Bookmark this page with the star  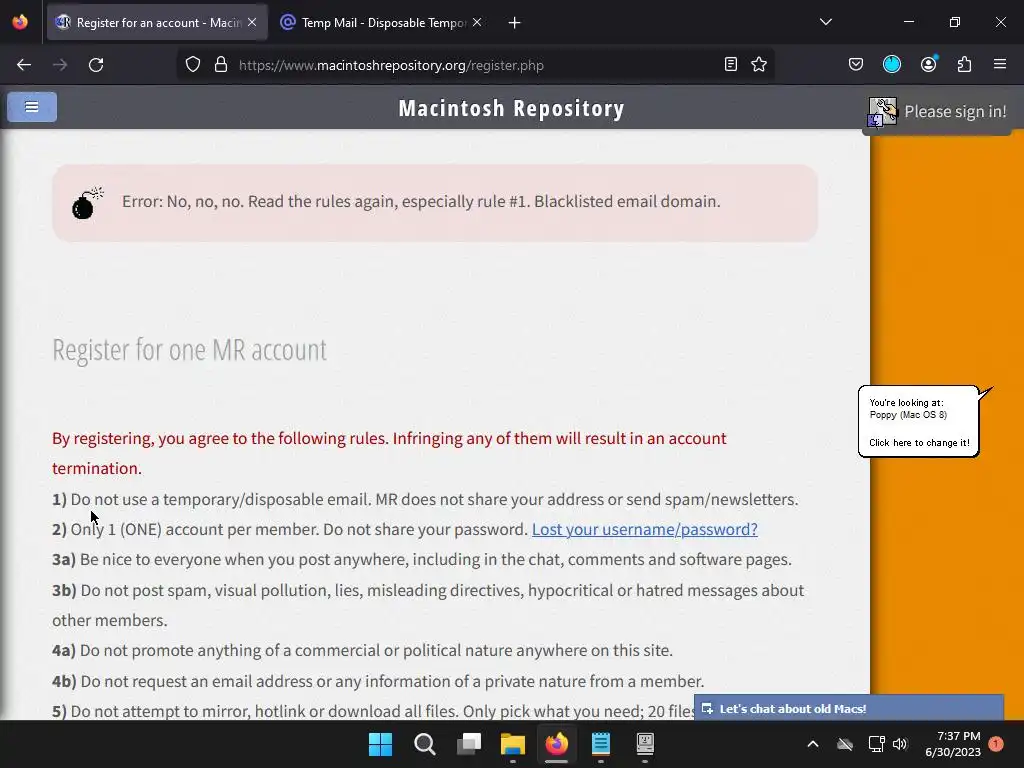[759, 64]
